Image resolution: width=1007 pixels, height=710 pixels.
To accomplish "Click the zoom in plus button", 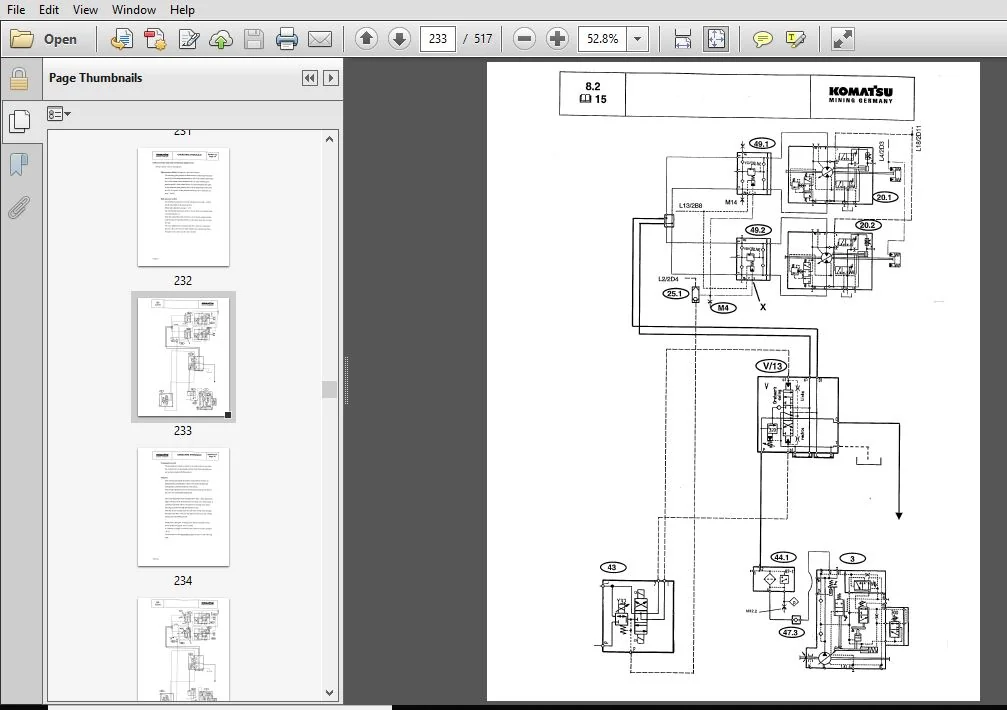I will [x=557, y=39].
